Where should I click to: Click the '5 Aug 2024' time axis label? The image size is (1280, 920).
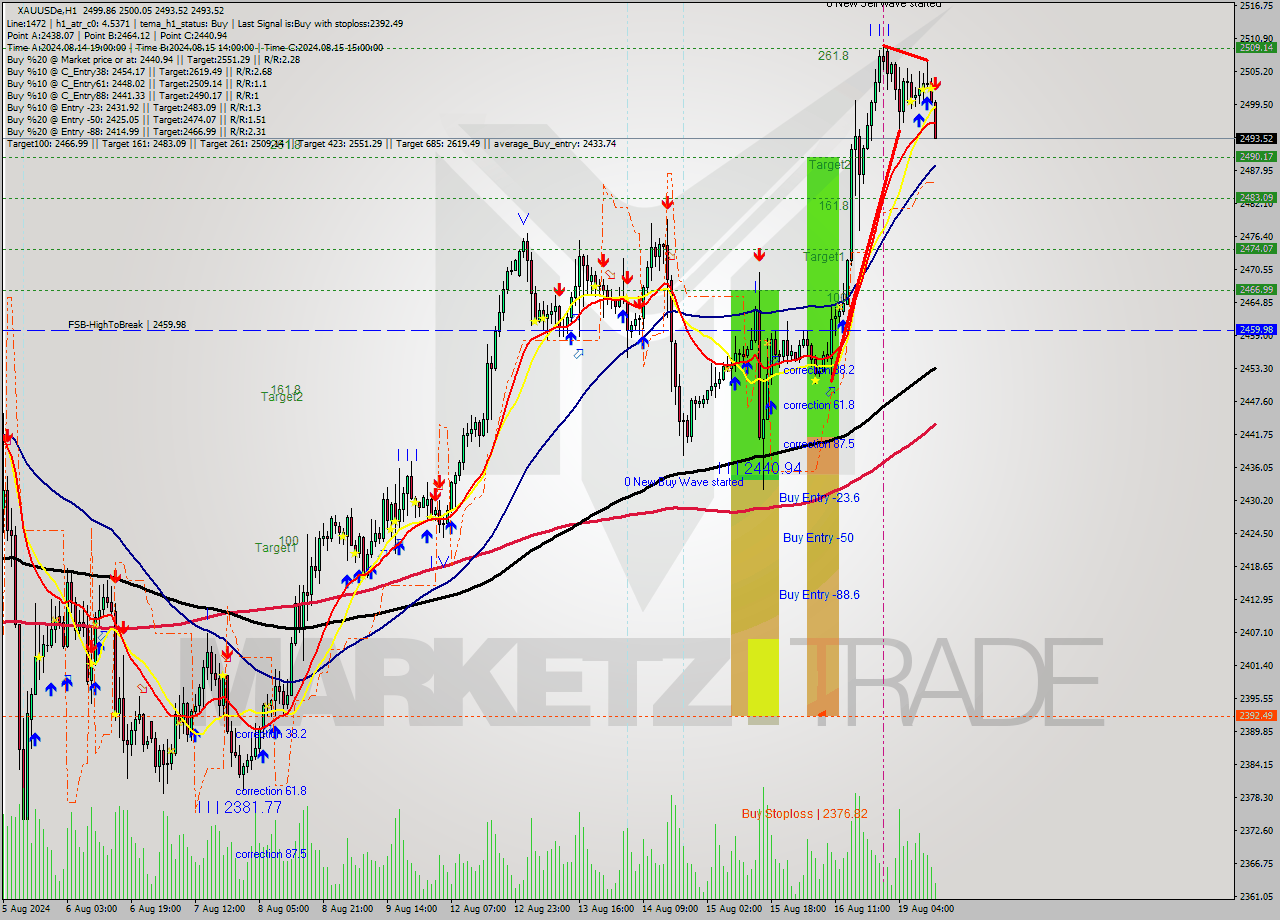(x=26, y=909)
